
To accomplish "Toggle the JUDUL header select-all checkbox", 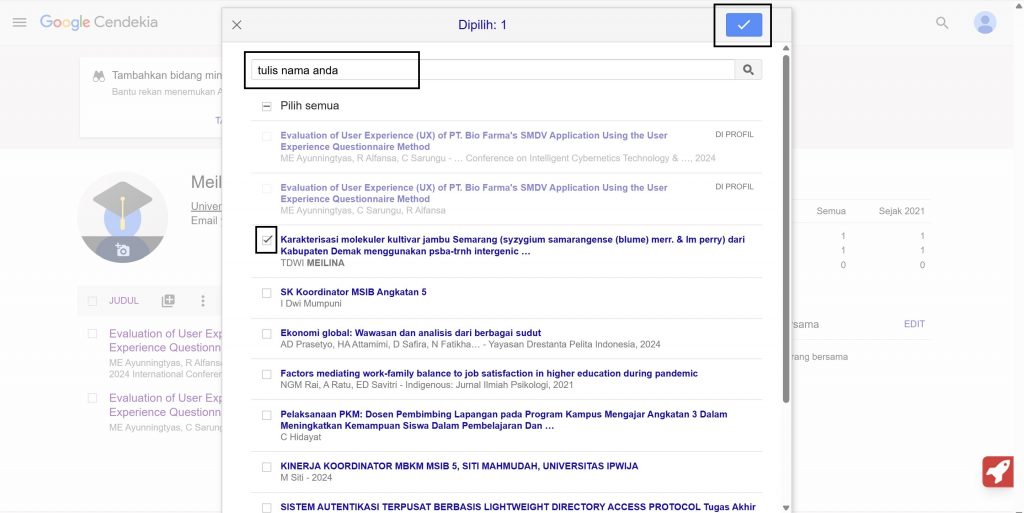I will (92, 301).
